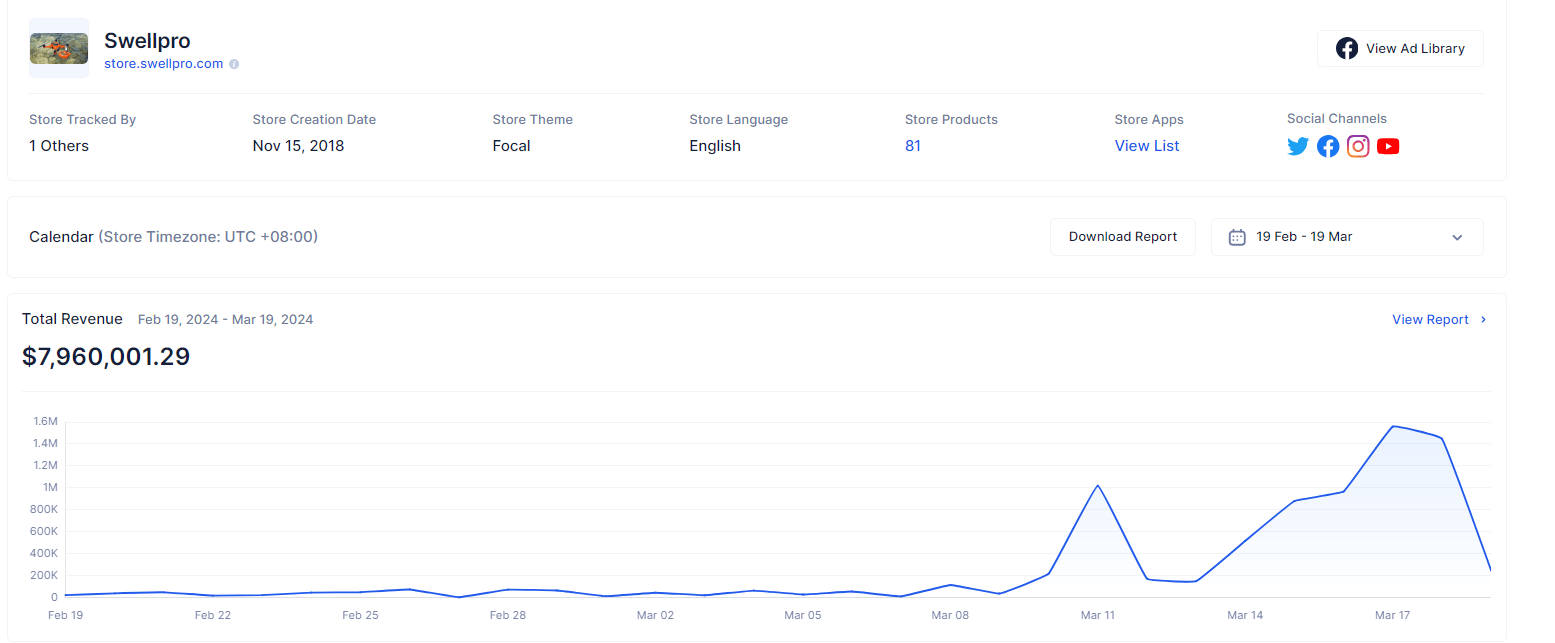Click the Mar 02 x-axis label
This screenshot has width=1555, height=643.
(655, 615)
